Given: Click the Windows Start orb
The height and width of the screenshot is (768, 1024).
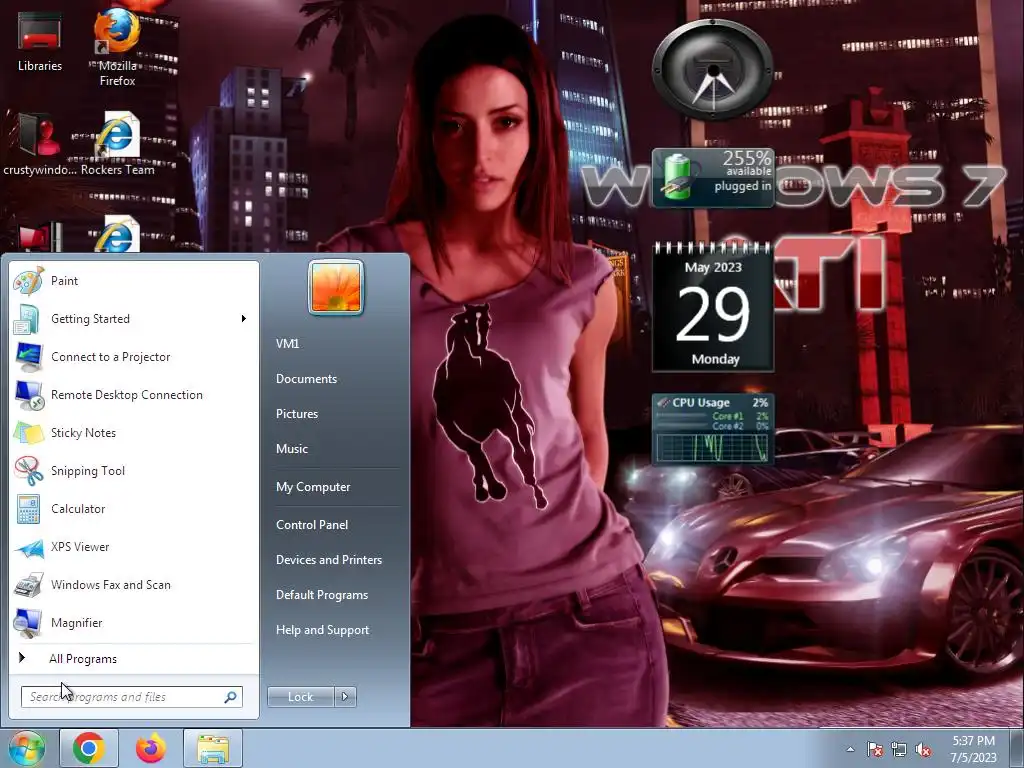Looking at the screenshot, I should [26, 748].
